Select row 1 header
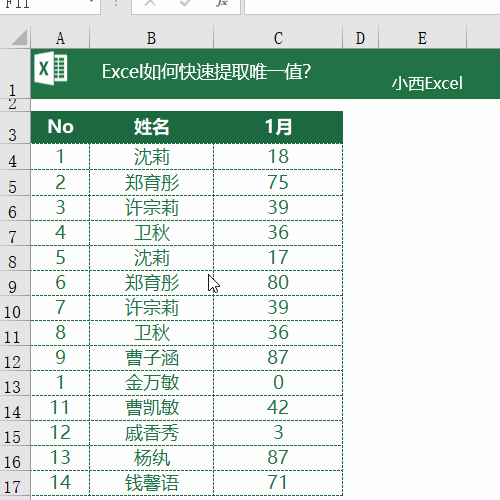 (15, 73)
